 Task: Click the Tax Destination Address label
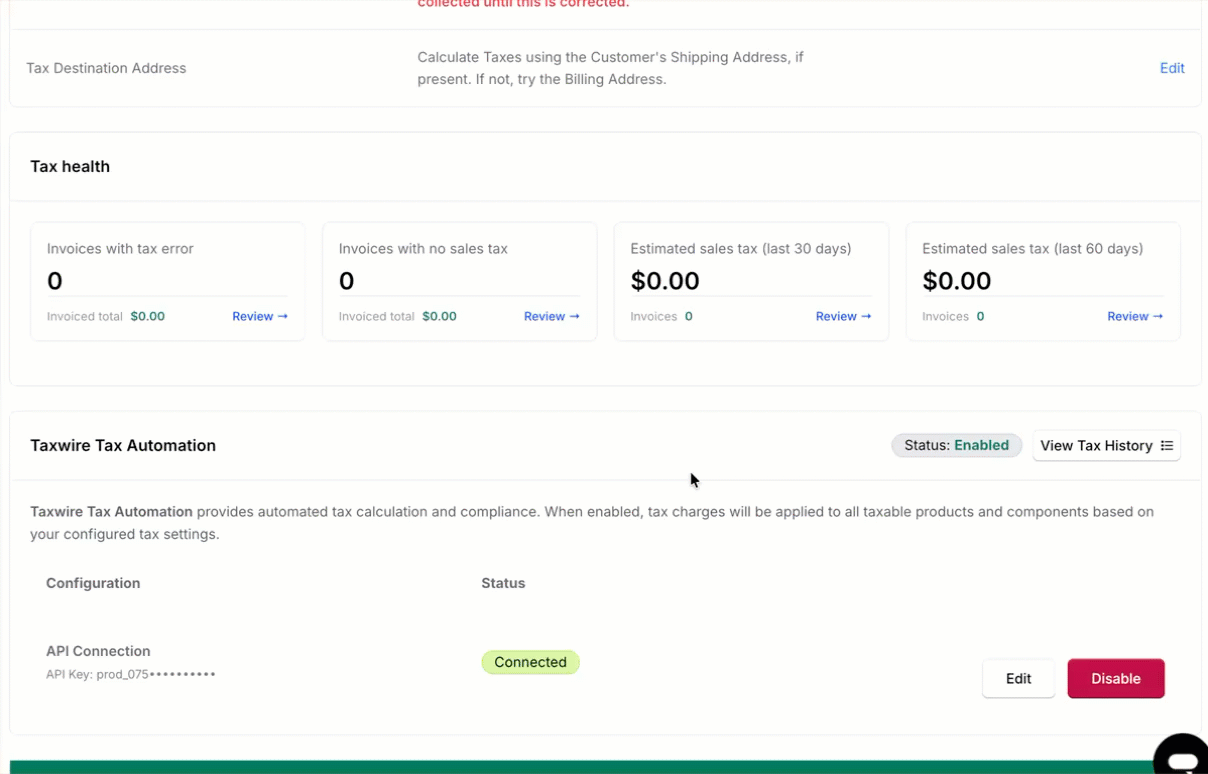(x=106, y=68)
